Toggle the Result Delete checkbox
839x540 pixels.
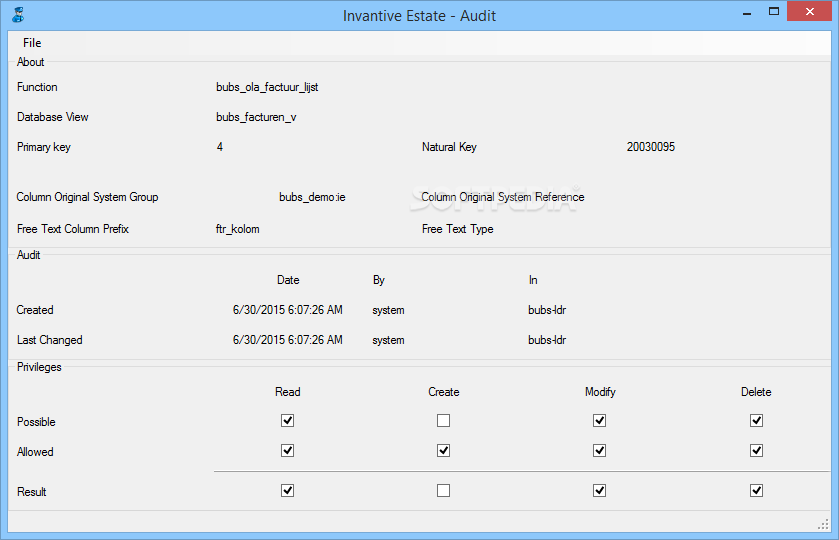tap(756, 491)
